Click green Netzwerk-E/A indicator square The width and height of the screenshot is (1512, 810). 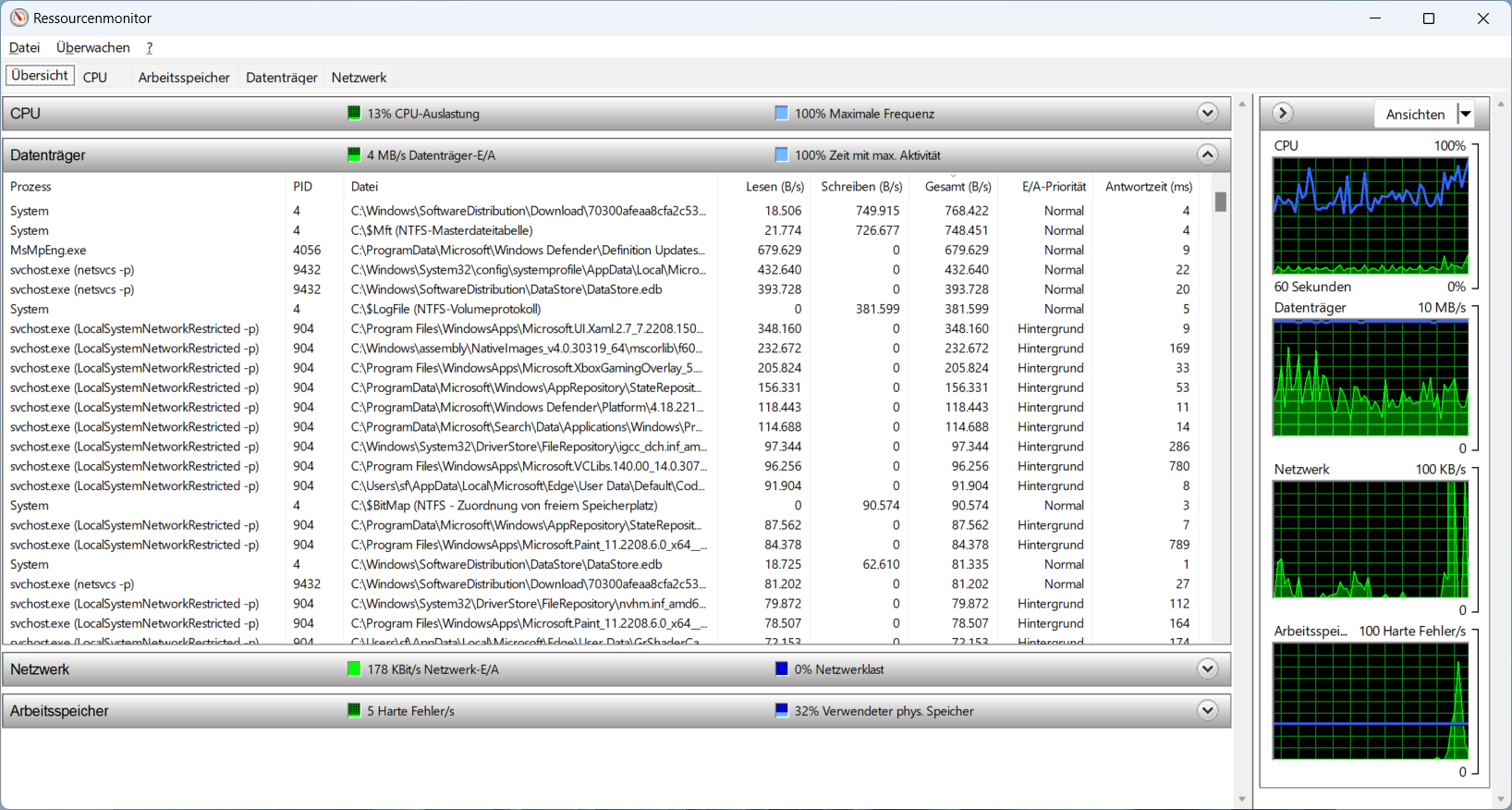[354, 669]
